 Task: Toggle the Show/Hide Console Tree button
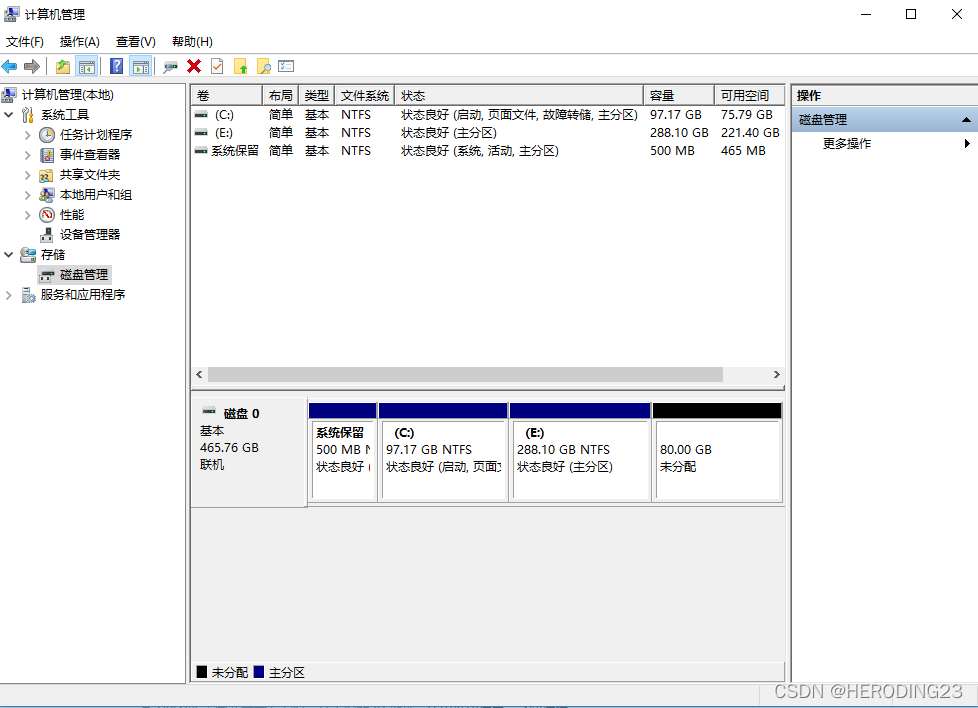(87, 66)
